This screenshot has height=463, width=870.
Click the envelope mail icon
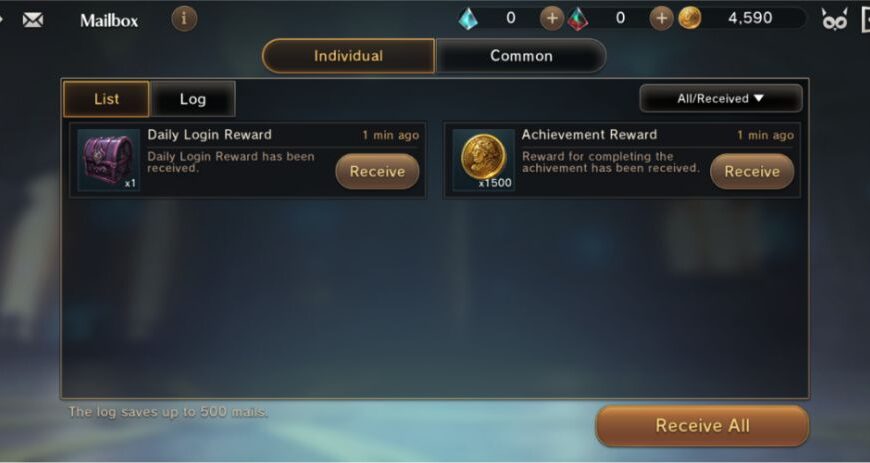[x=33, y=21]
